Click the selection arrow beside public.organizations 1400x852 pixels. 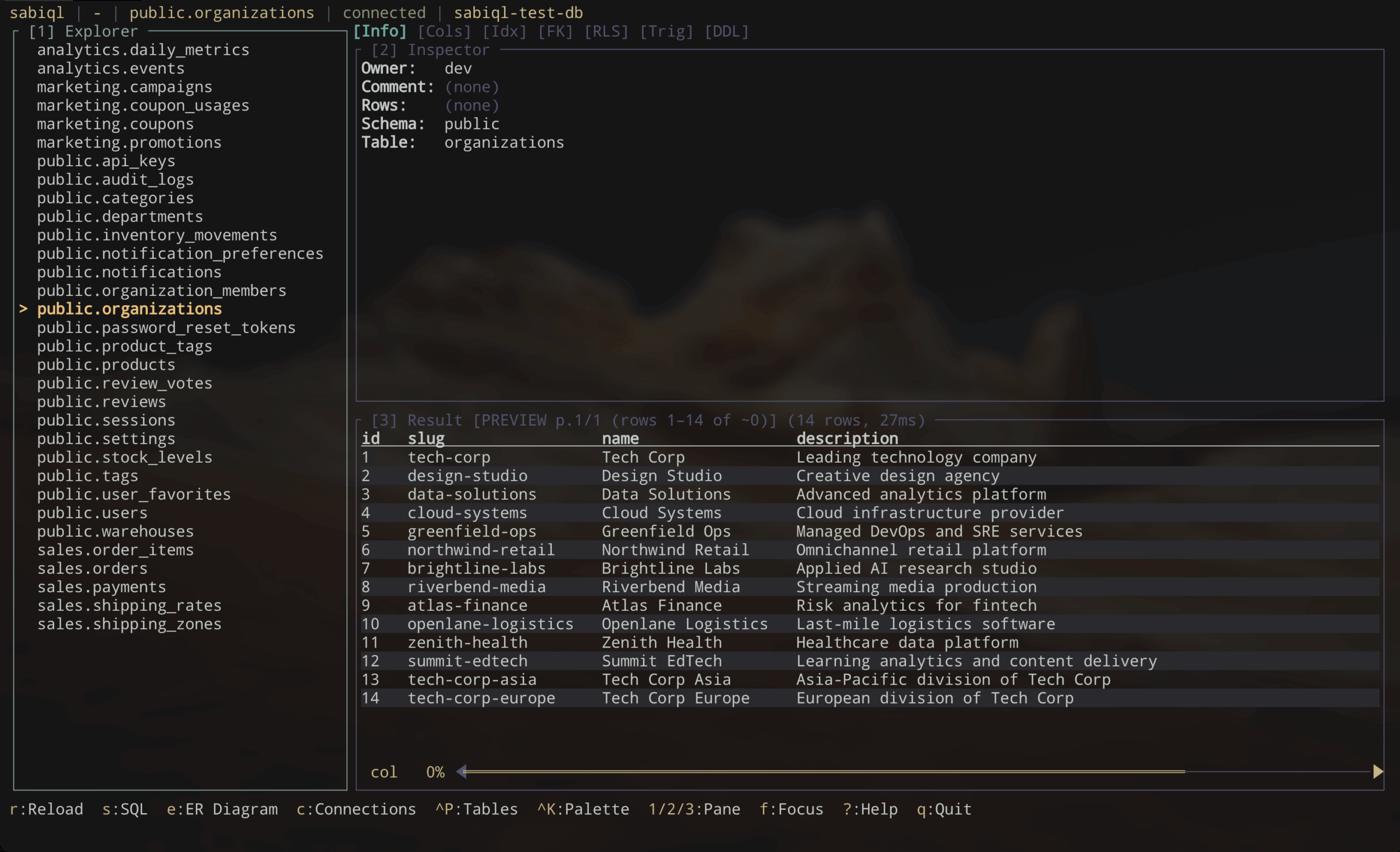pos(24,309)
